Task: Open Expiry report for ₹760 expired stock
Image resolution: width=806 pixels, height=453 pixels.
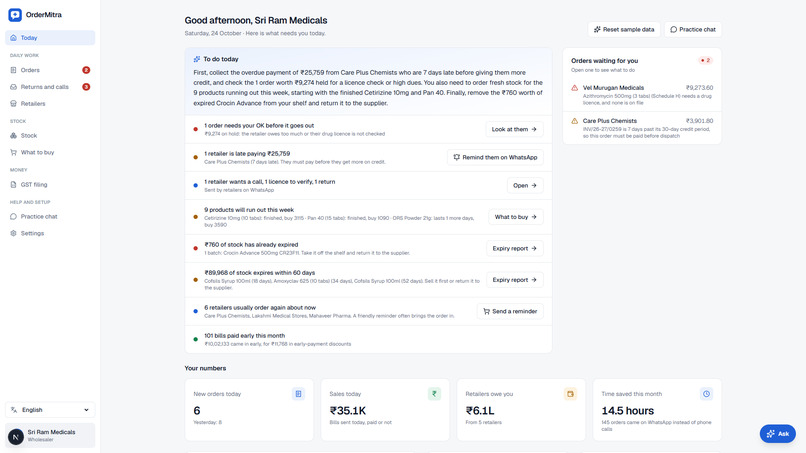Action: [x=515, y=248]
